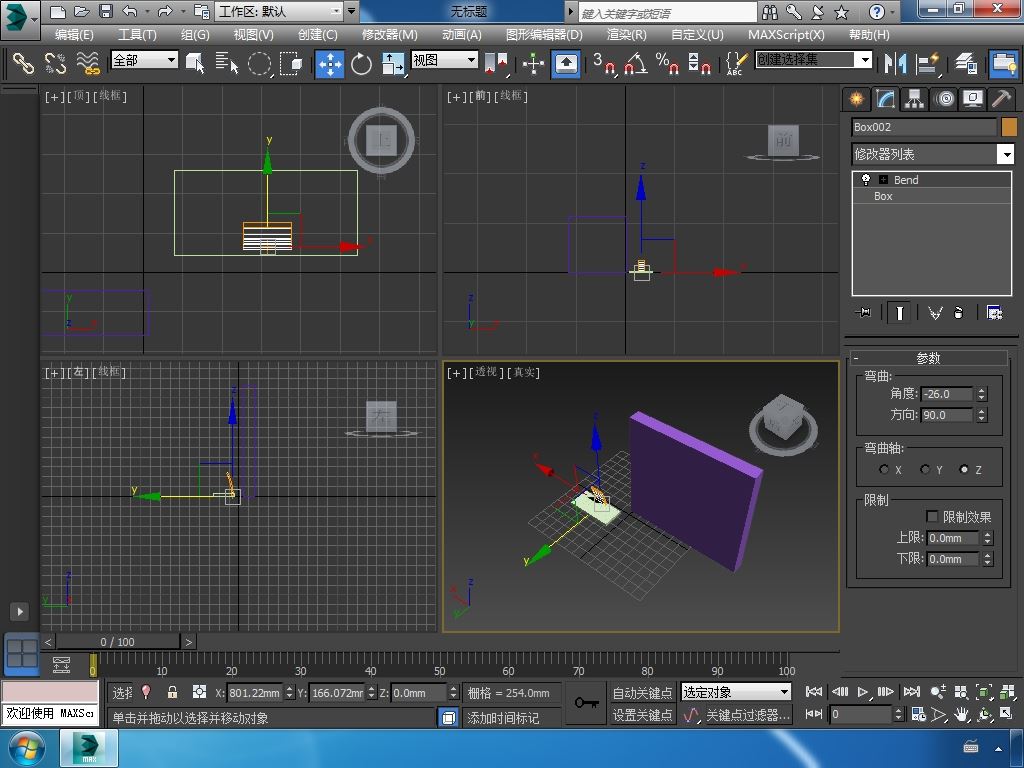The width and height of the screenshot is (1024, 768).
Task: Switch to Display command panel tab
Action: coord(973,99)
